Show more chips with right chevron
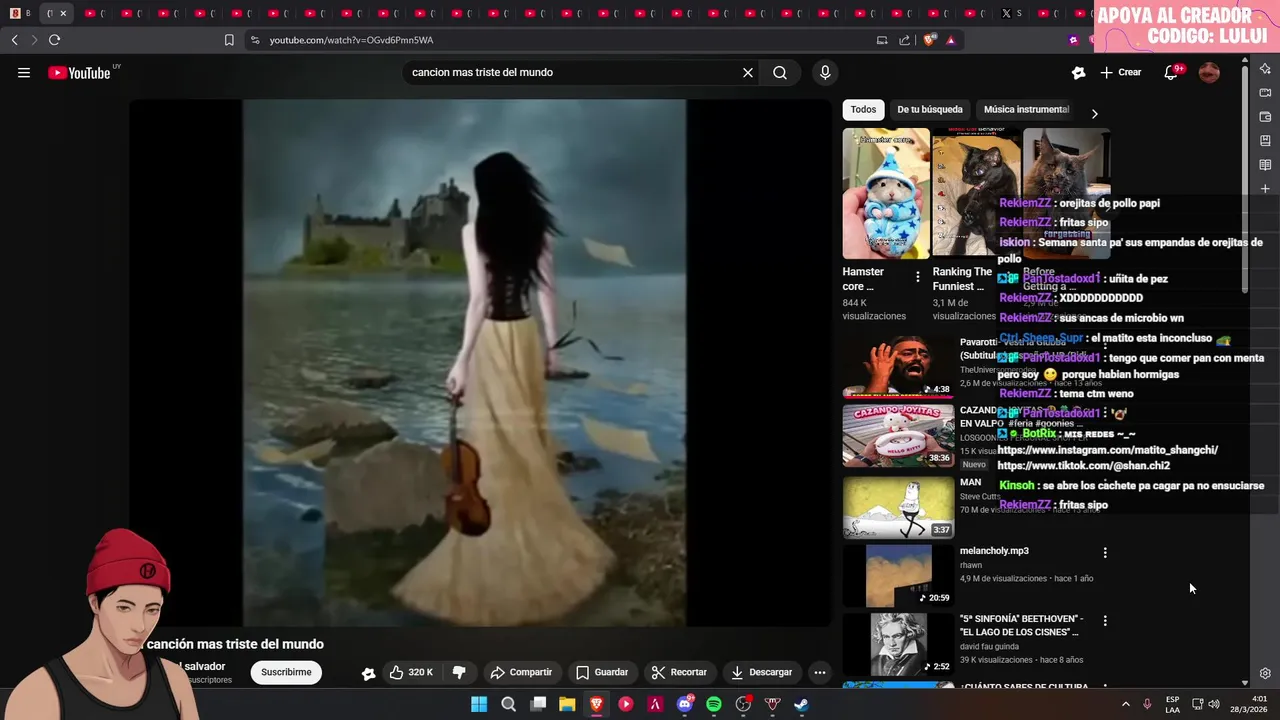 click(1094, 113)
